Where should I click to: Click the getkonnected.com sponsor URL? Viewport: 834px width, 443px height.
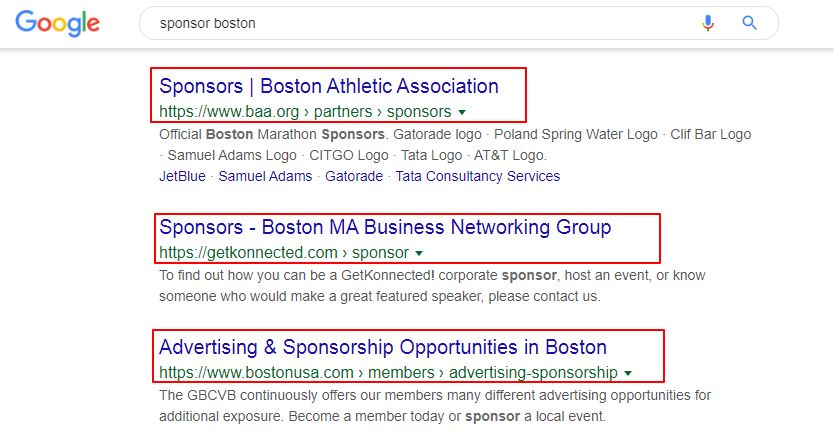(x=283, y=253)
